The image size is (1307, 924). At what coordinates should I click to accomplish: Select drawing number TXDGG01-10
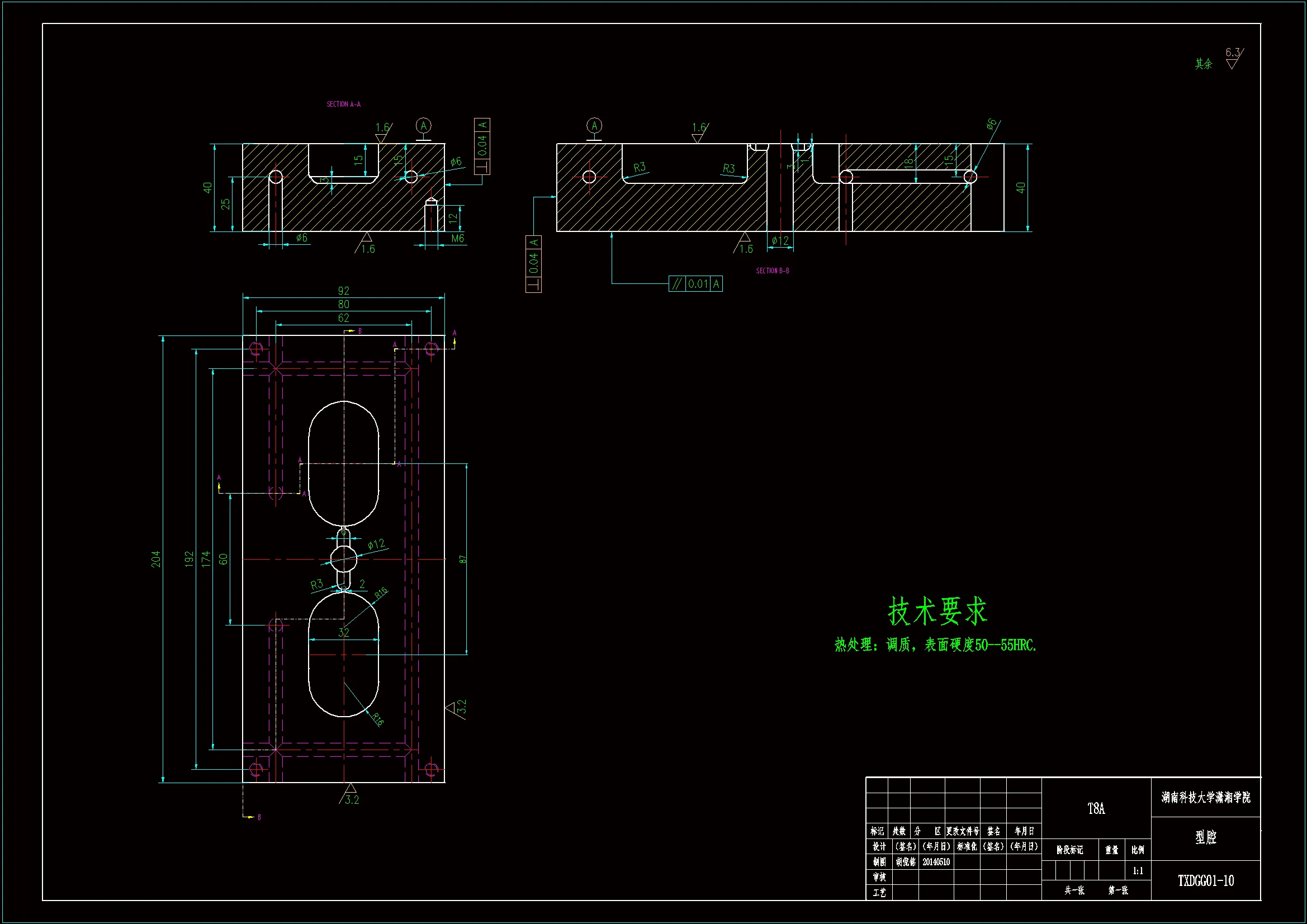click(1205, 881)
